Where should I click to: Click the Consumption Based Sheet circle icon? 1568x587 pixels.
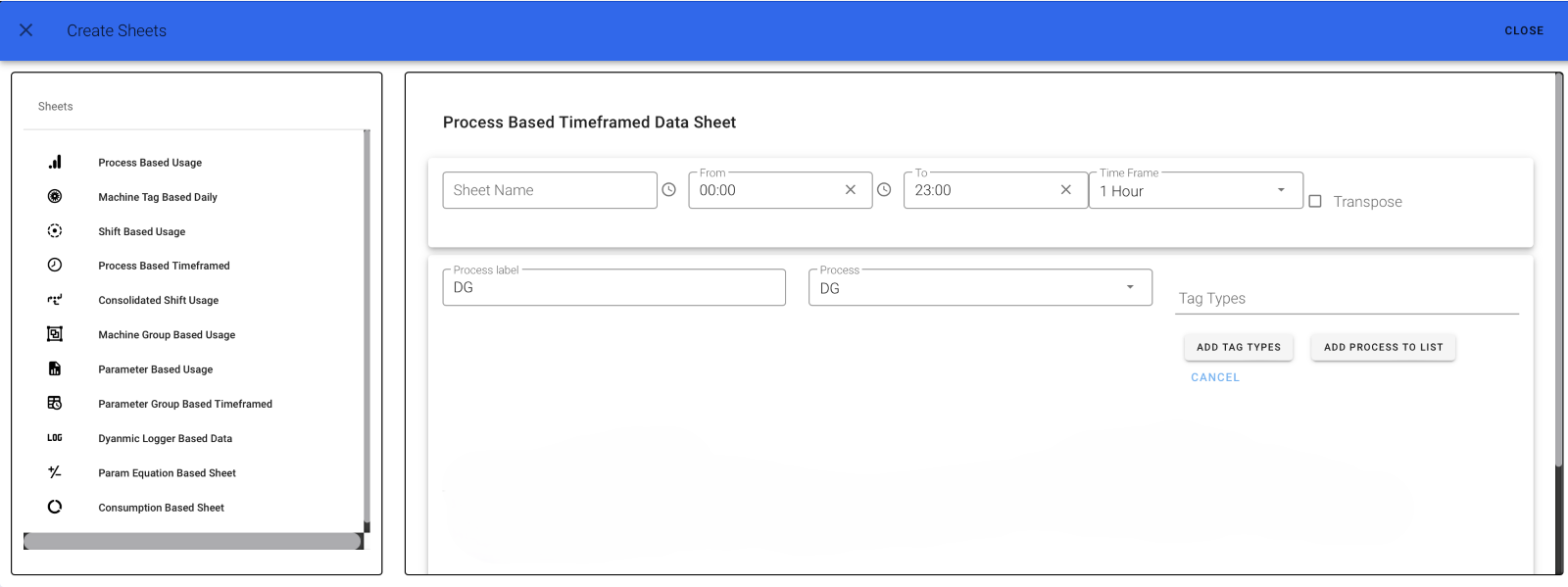click(55, 507)
